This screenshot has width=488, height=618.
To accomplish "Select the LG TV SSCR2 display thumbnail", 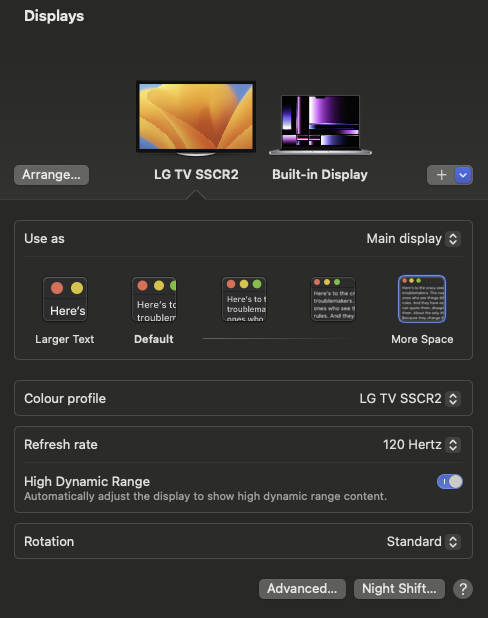I will [x=196, y=118].
